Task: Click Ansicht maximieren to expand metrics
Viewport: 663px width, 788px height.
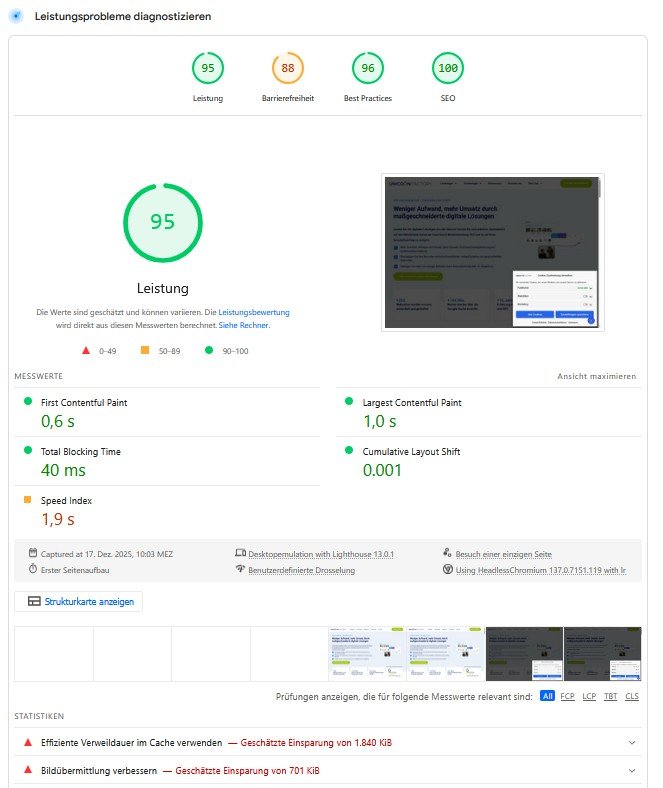Action: (596, 377)
